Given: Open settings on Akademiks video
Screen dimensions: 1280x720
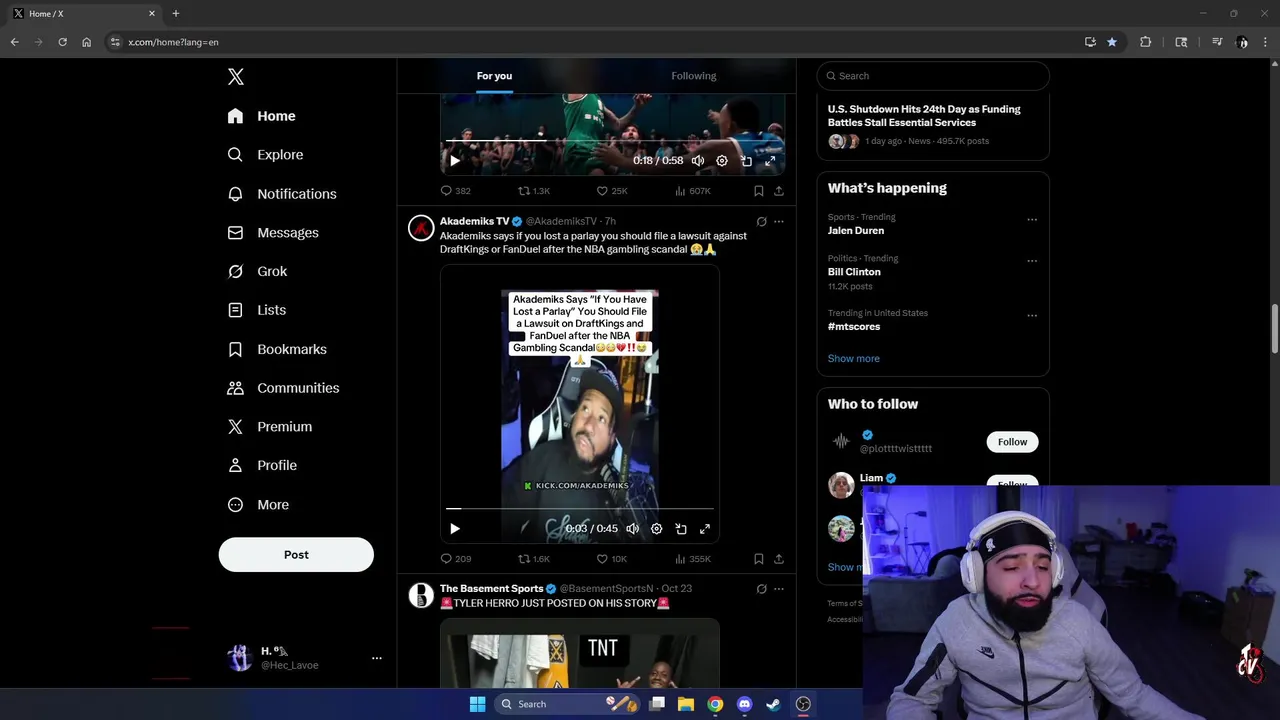Looking at the screenshot, I should pyautogui.click(x=656, y=529).
